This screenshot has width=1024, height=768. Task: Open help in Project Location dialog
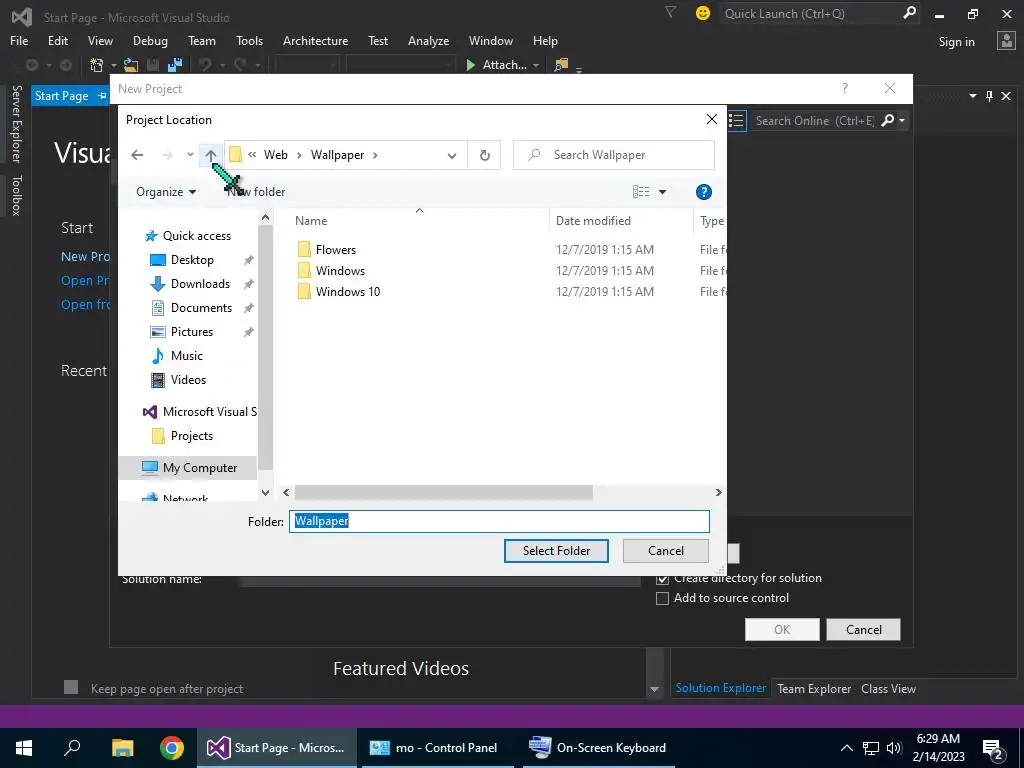(x=703, y=192)
